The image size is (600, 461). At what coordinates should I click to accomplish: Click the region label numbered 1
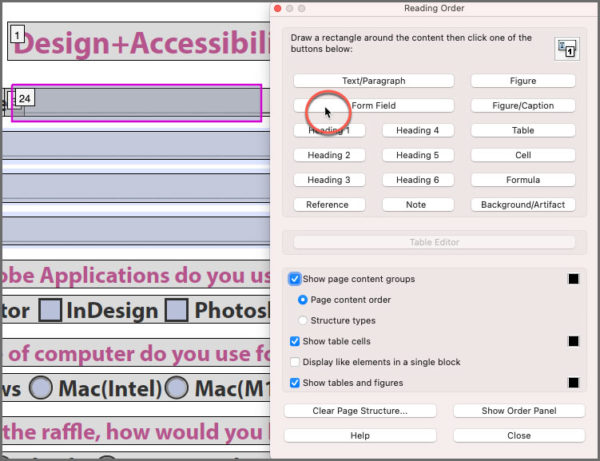(x=17, y=36)
